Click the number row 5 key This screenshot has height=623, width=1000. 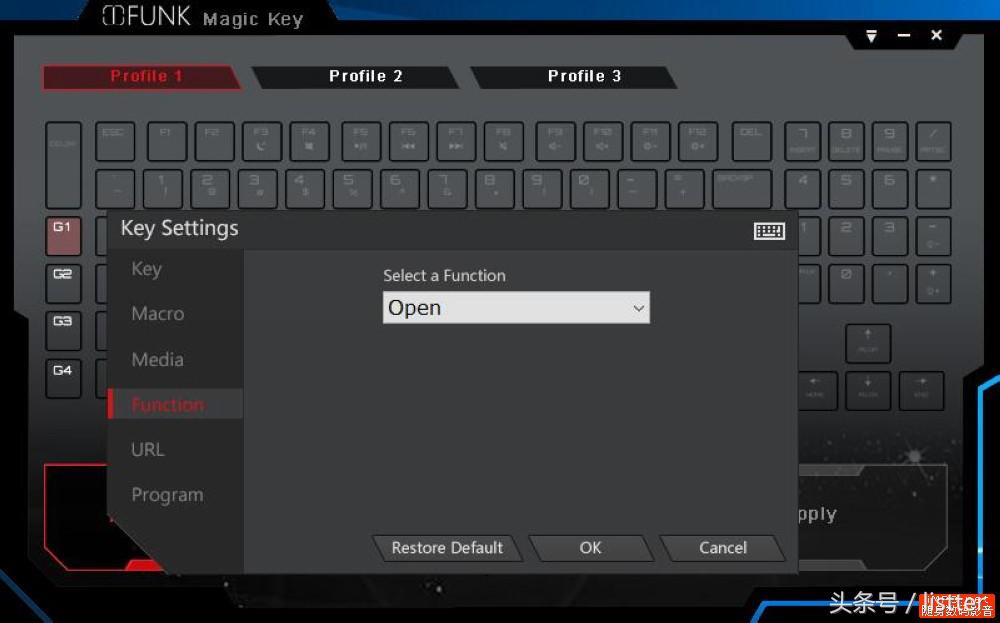click(x=353, y=189)
